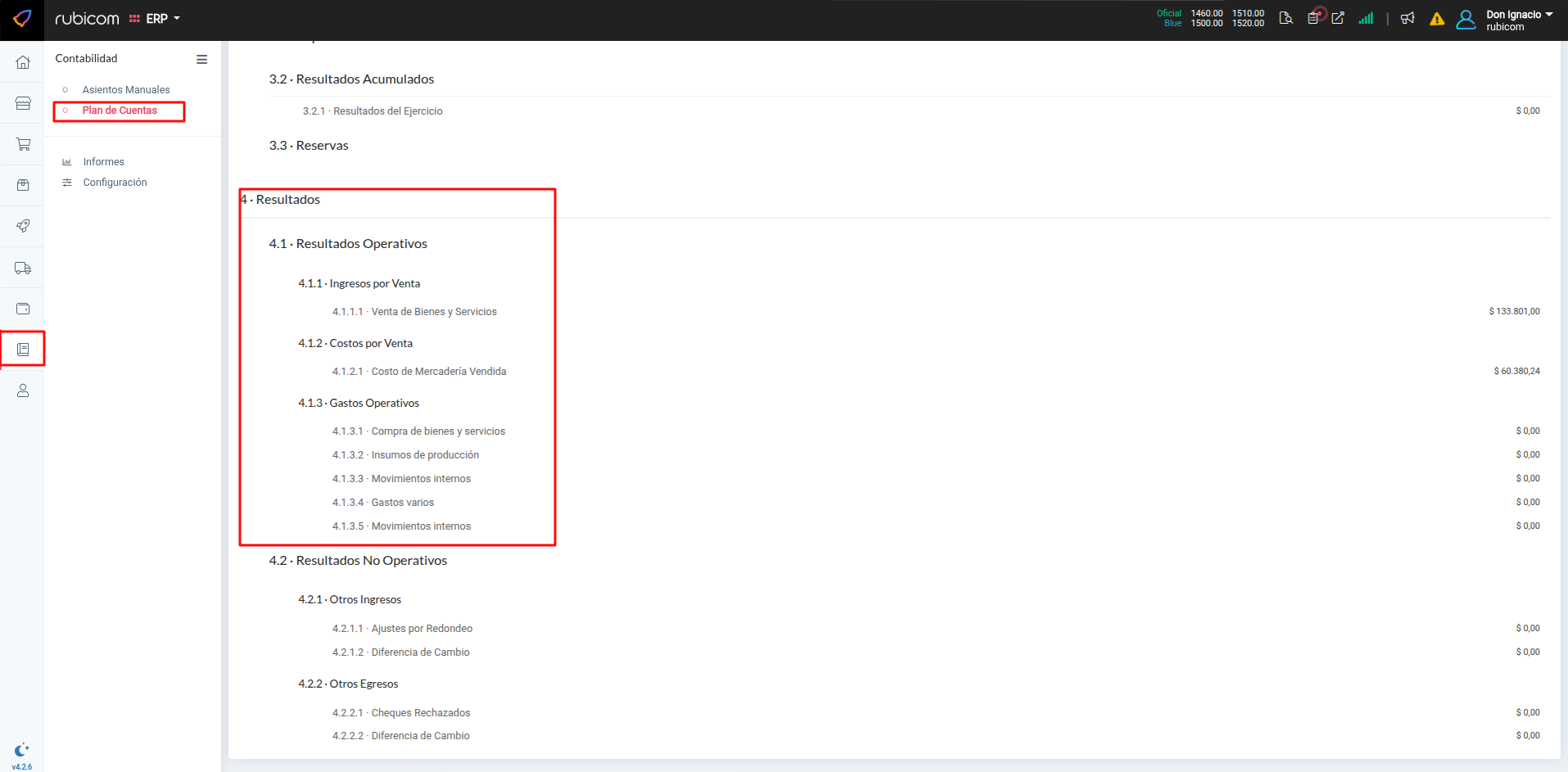
Task: Click the wallet icon in sidebar
Action: pos(23,309)
